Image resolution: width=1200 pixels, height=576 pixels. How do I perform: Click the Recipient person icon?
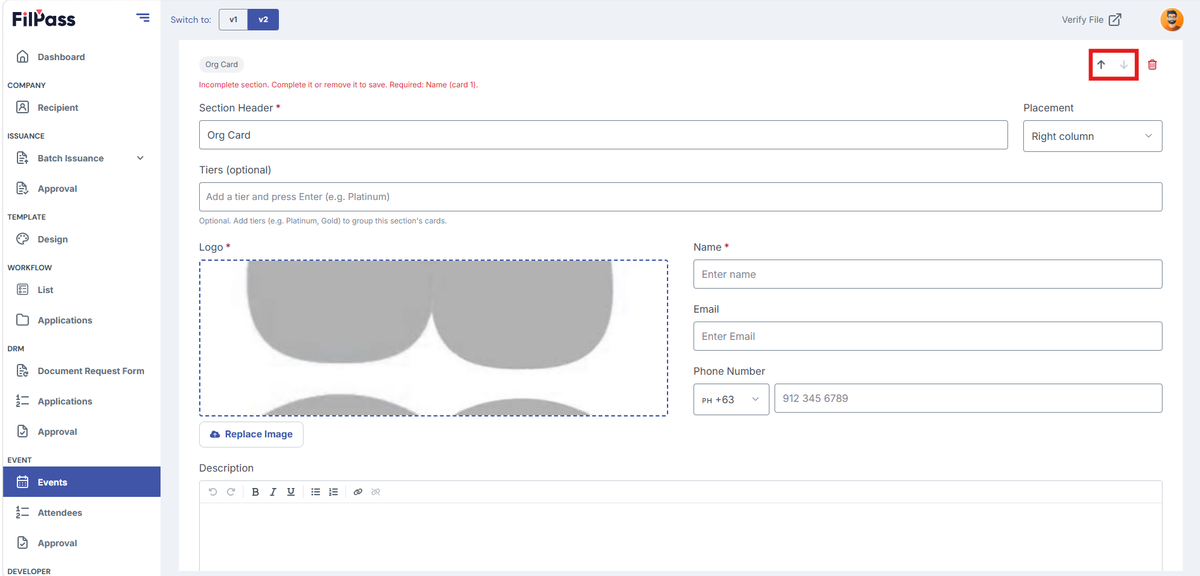pos(23,107)
